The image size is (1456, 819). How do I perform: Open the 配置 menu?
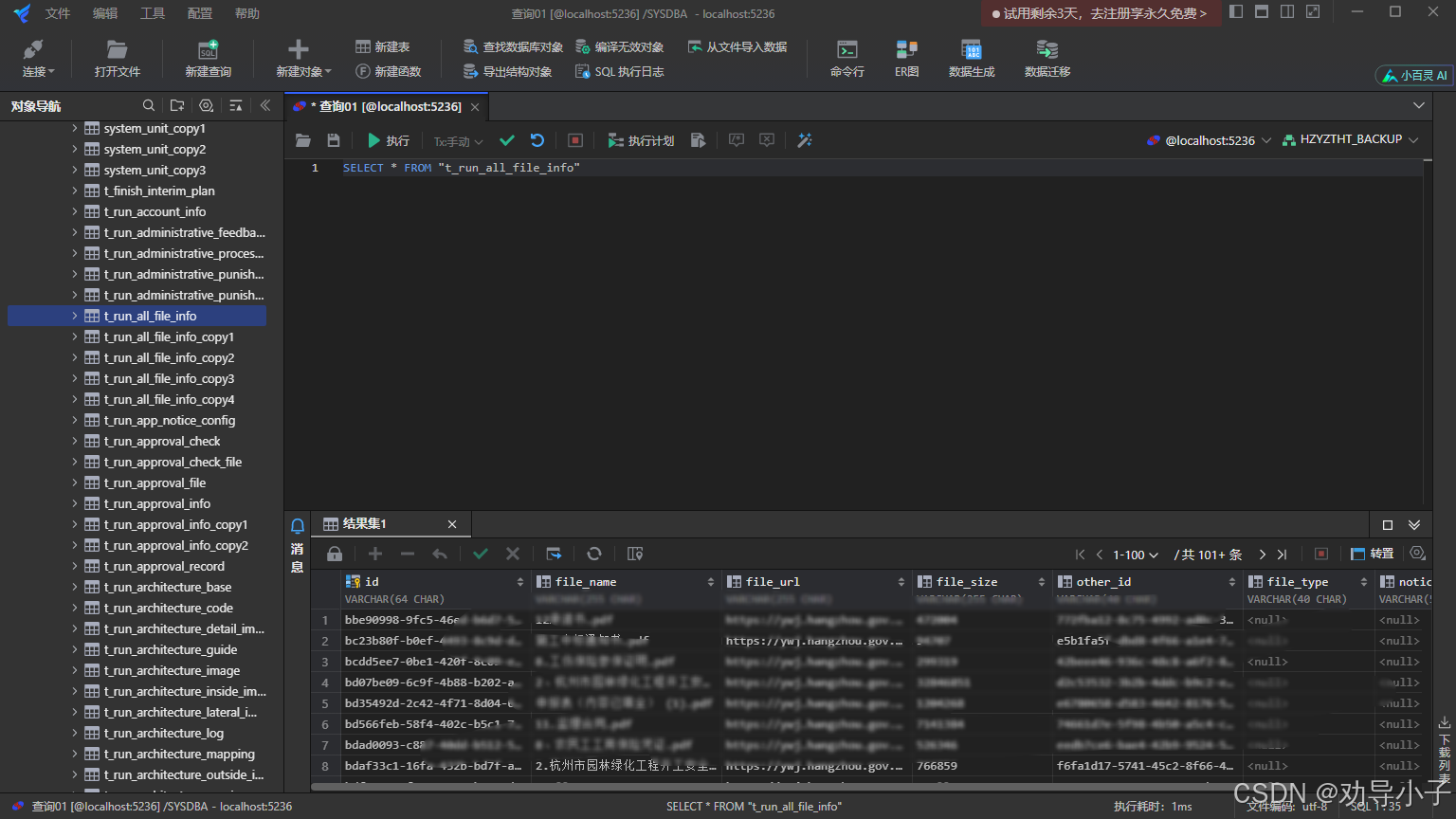tap(200, 13)
